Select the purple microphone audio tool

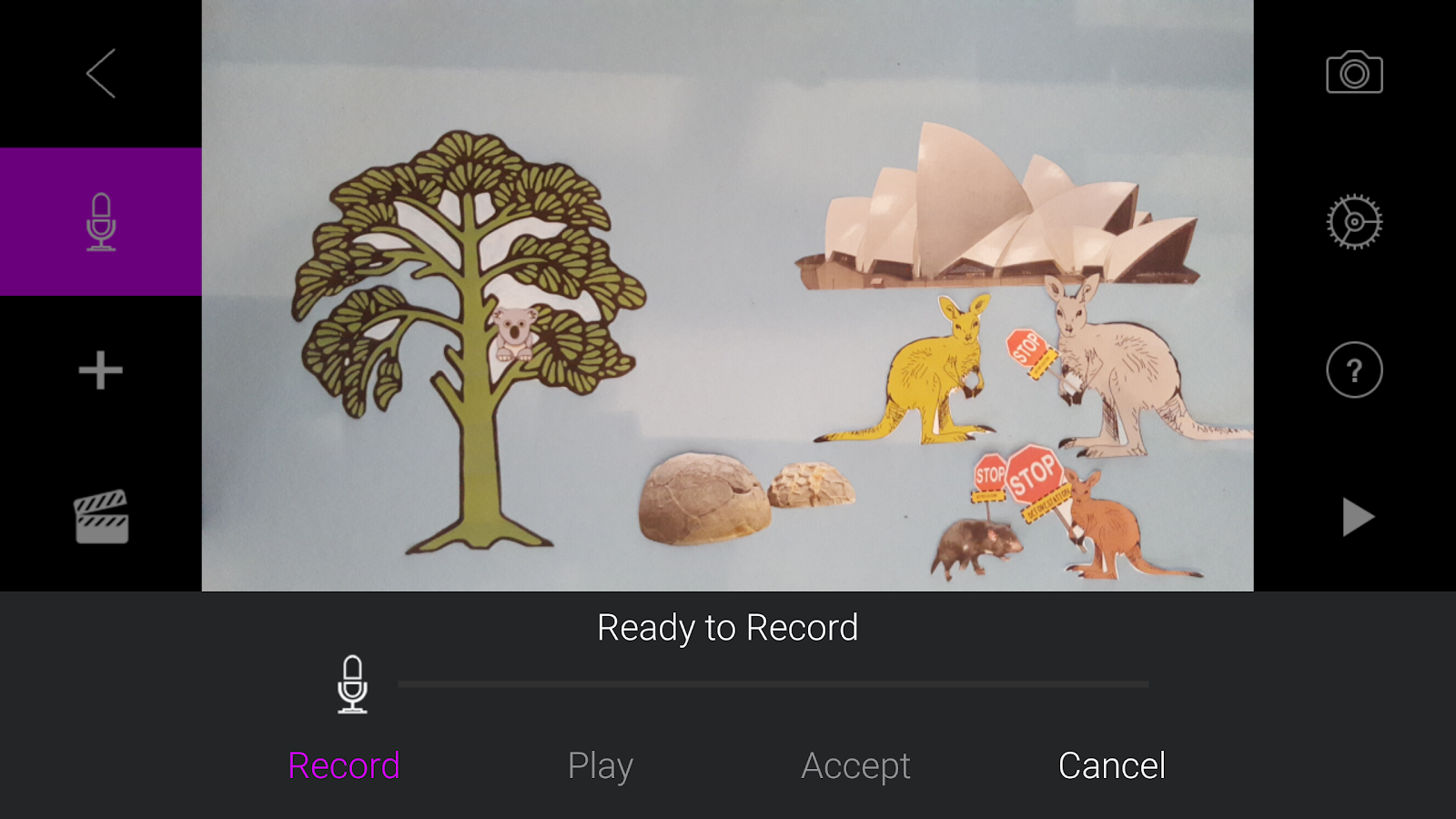coord(101,222)
